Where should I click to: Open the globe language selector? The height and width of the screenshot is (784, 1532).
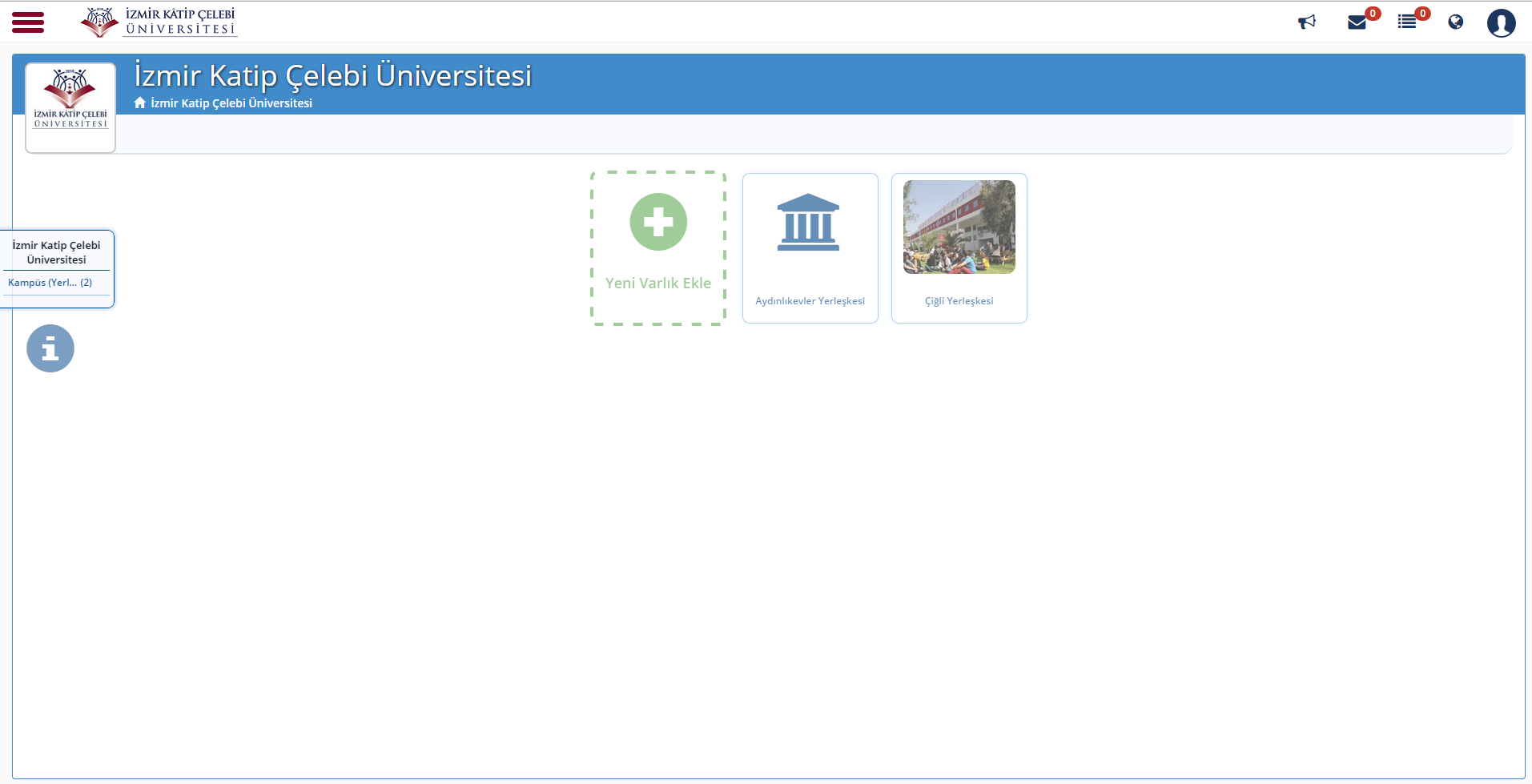click(x=1456, y=22)
